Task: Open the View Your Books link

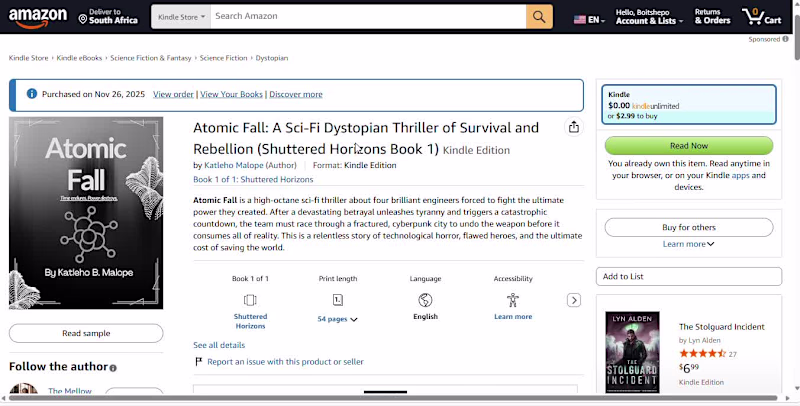Action: [231, 94]
